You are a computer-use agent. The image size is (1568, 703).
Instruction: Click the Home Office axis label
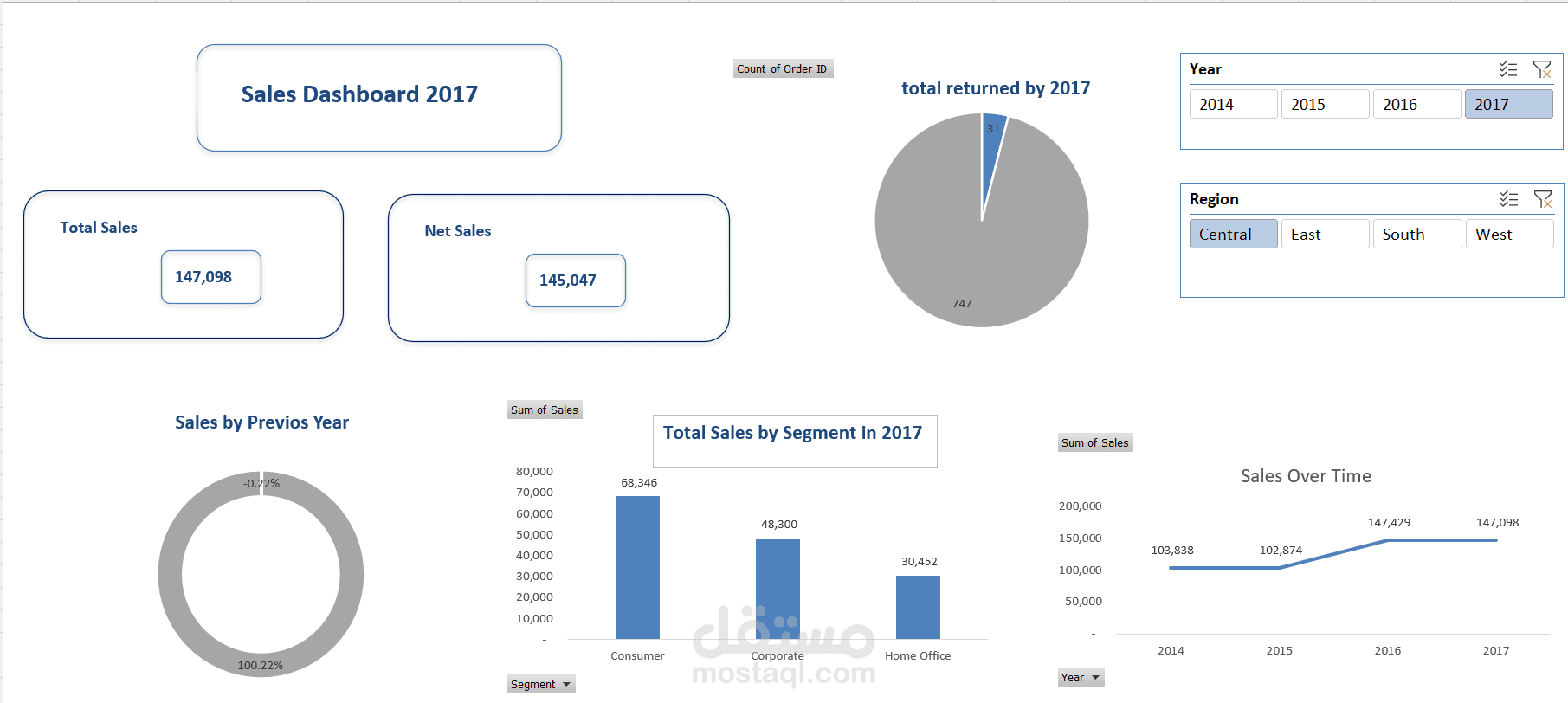pyautogui.click(x=918, y=655)
